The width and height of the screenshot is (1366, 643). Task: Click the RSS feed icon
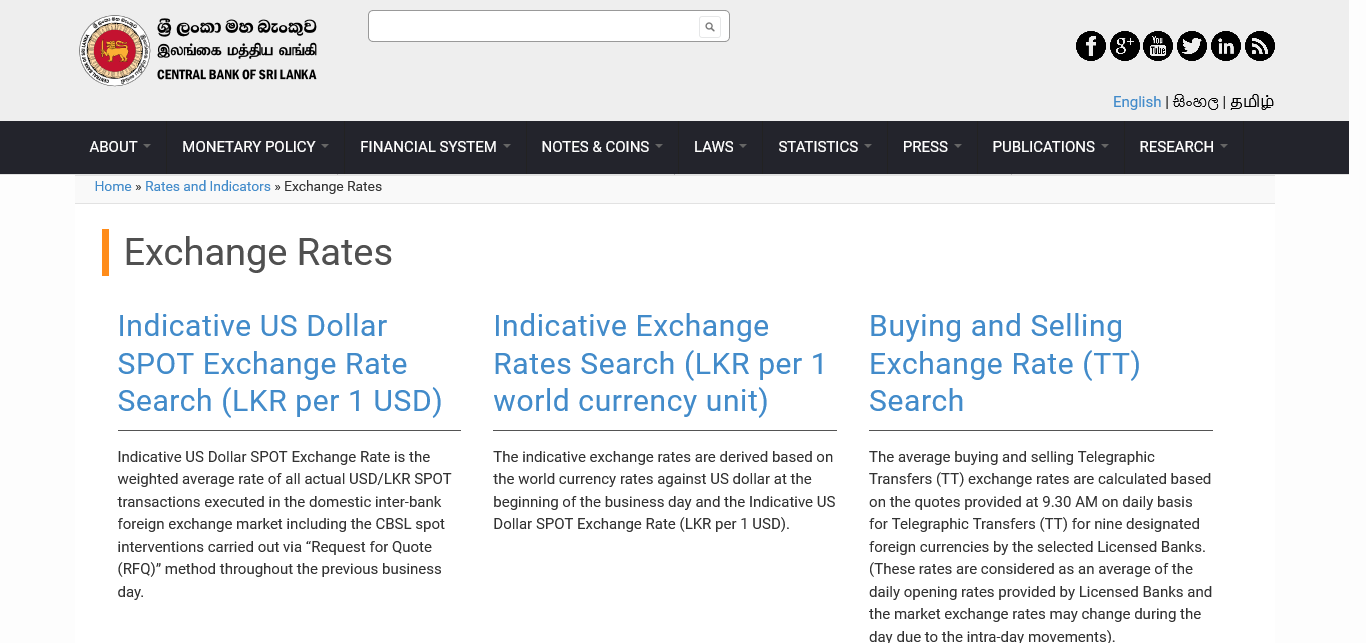(x=1260, y=46)
